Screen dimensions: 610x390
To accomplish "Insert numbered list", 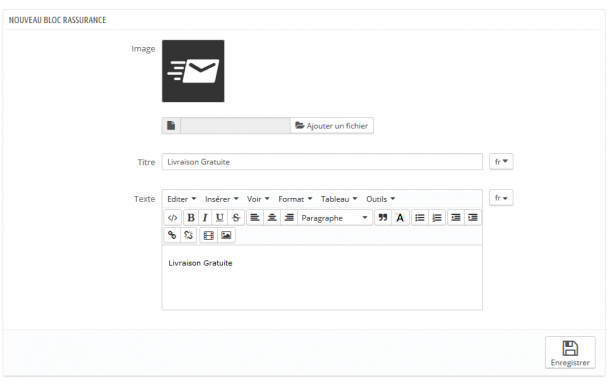I will point(437,218).
